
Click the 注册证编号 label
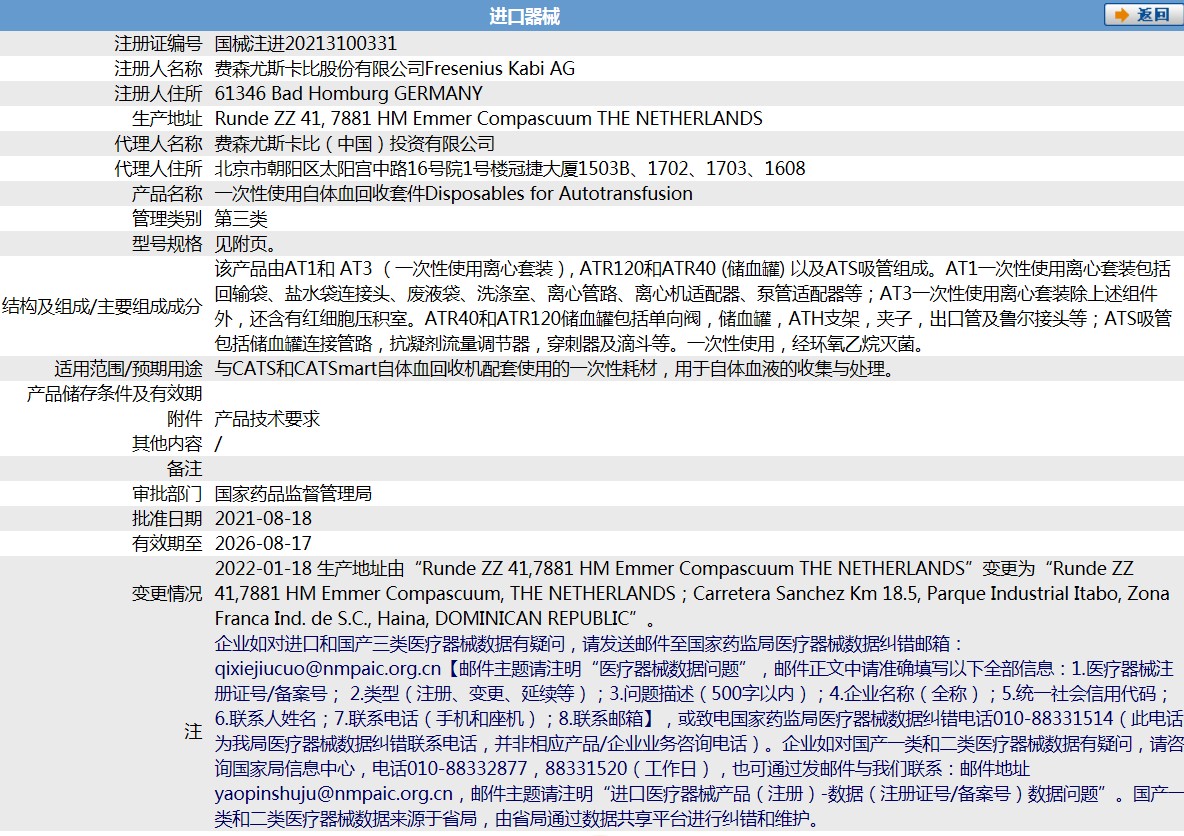159,44
